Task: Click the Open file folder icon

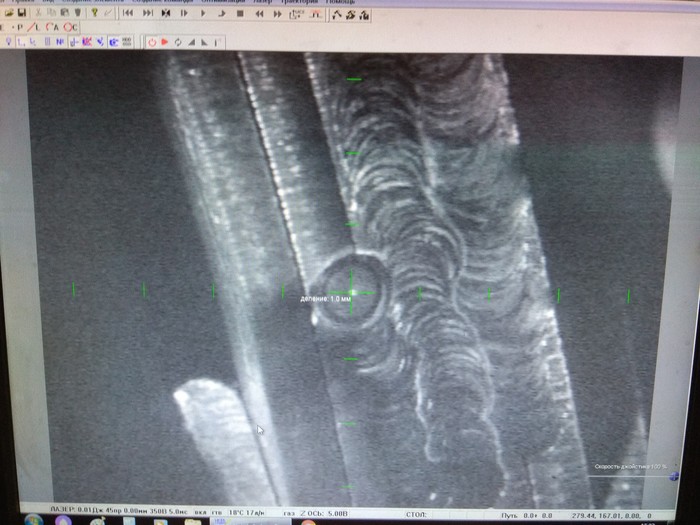Action: pyautogui.click(x=9, y=12)
